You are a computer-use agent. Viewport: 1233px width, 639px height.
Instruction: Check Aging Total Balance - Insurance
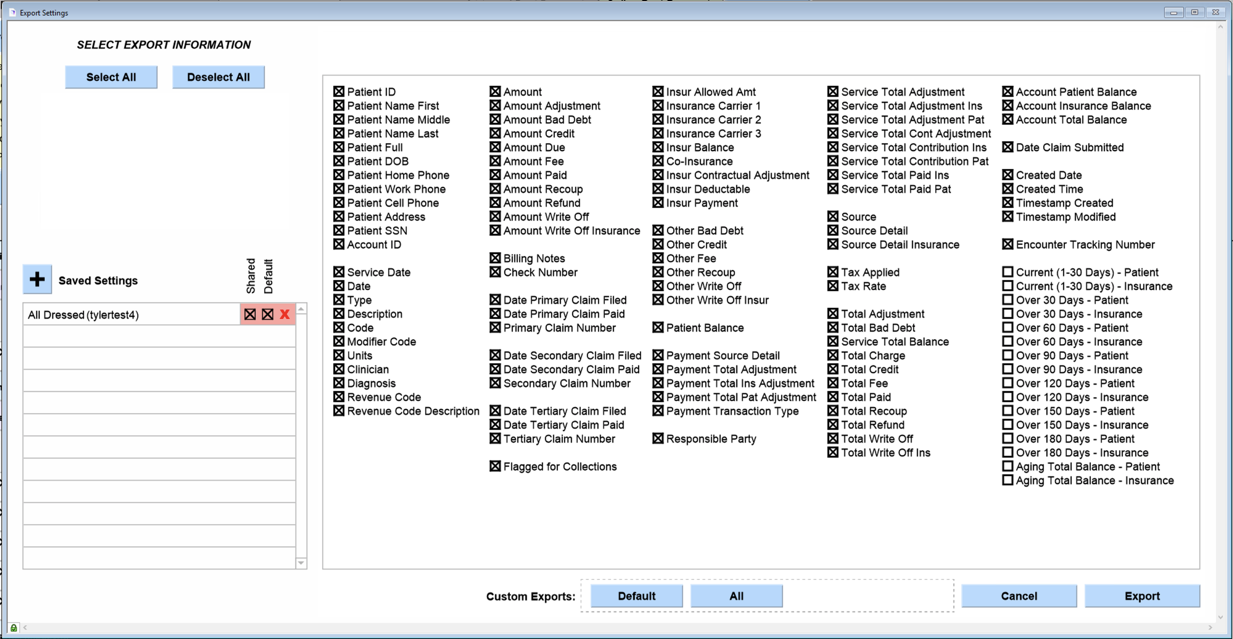click(x=1008, y=481)
